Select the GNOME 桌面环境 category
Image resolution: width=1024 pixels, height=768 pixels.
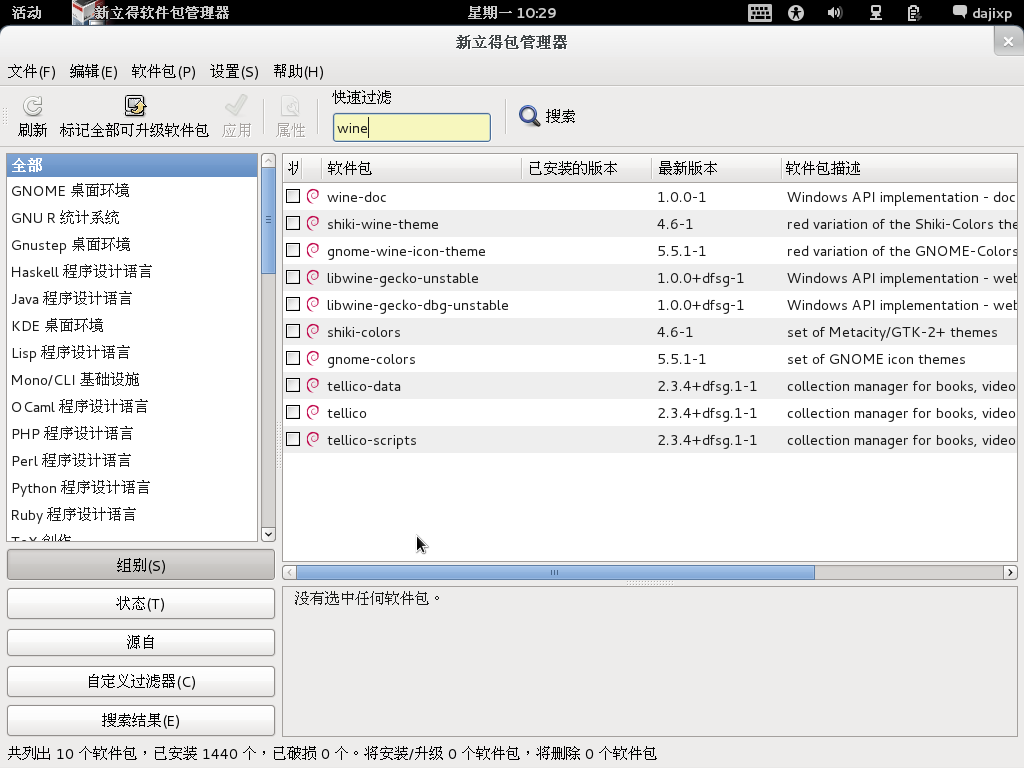132,191
